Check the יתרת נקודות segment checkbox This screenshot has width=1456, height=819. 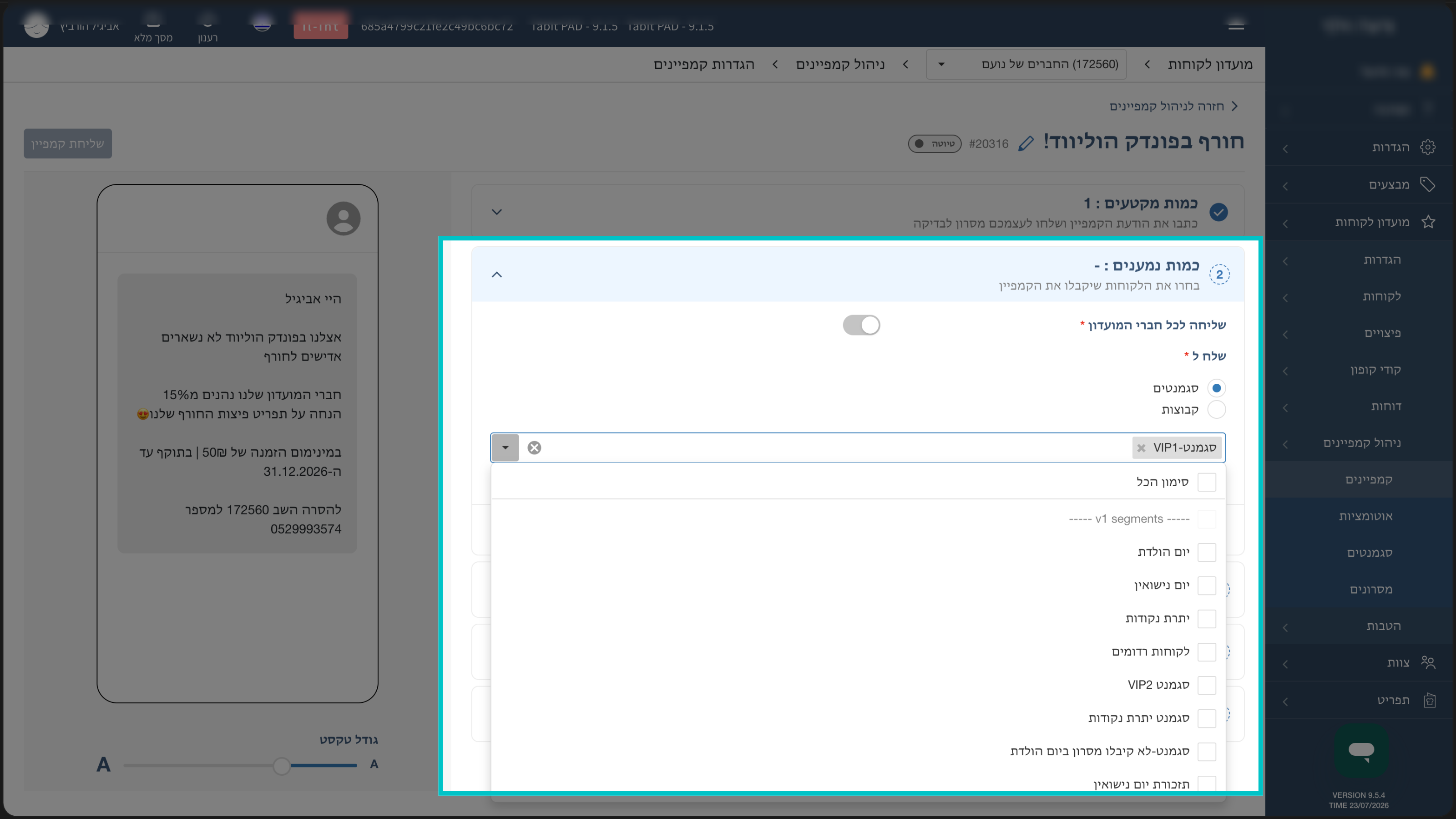[x=1207, y=618]
